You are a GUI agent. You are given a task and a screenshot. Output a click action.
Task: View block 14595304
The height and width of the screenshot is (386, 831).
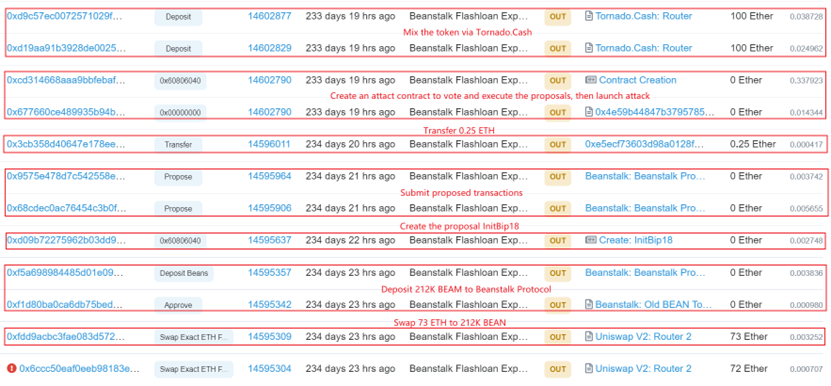(270, 369)
